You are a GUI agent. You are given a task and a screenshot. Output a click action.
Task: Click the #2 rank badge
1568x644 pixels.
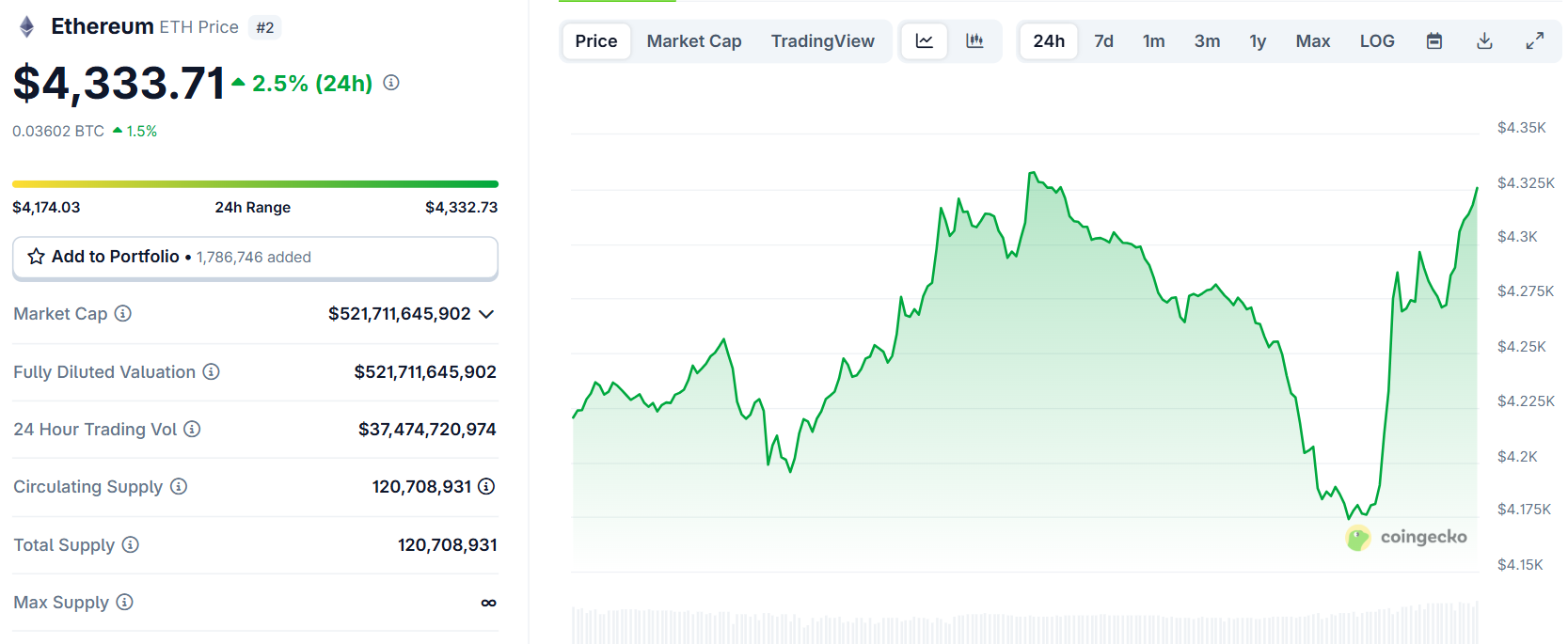coord(265,28)
